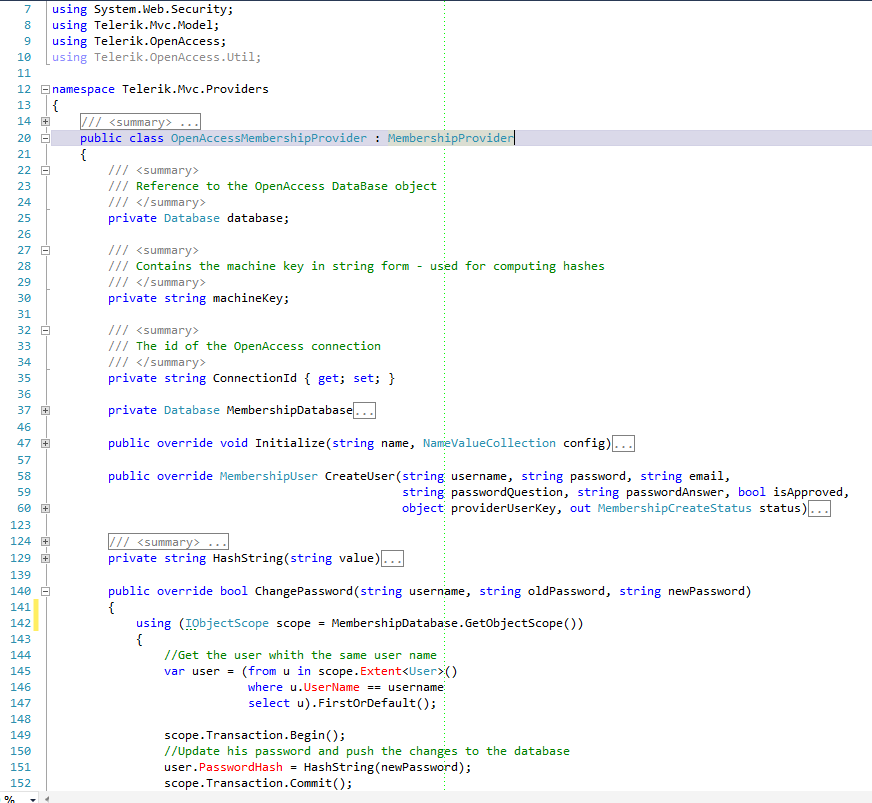Click red 'PasswordHash' property on line 151
Image resolution: width=872 pixels, height=803 pixels.
(241, 767)
